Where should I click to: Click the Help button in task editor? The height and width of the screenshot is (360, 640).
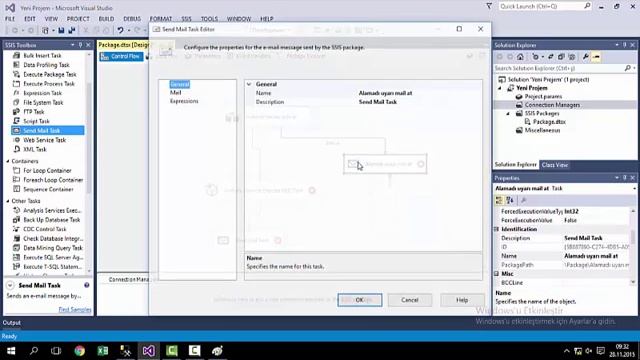tap(462, 300)
